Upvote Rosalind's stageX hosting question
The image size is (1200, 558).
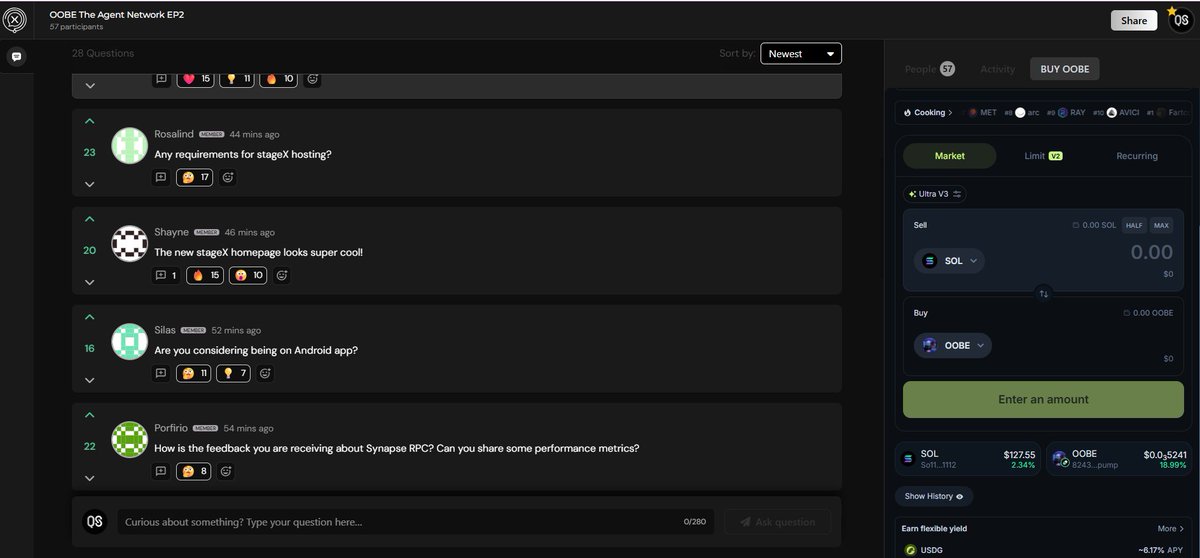click(x=90, y=121)
